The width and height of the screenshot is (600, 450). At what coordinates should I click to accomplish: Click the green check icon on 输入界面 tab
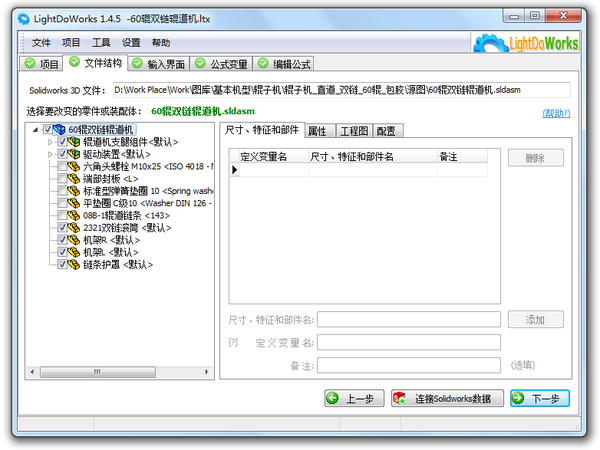coord(137,63)
